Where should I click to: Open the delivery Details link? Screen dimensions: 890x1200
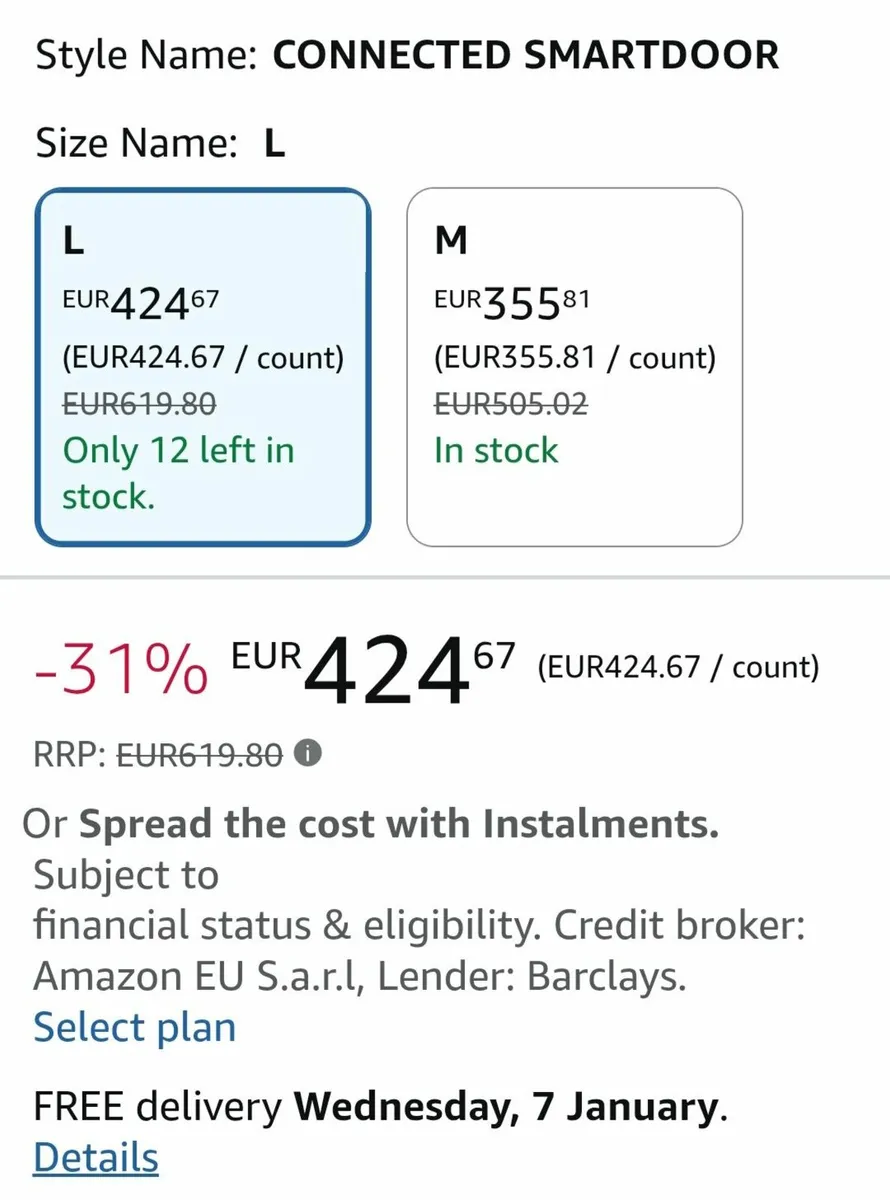(x=96, y=1158)
